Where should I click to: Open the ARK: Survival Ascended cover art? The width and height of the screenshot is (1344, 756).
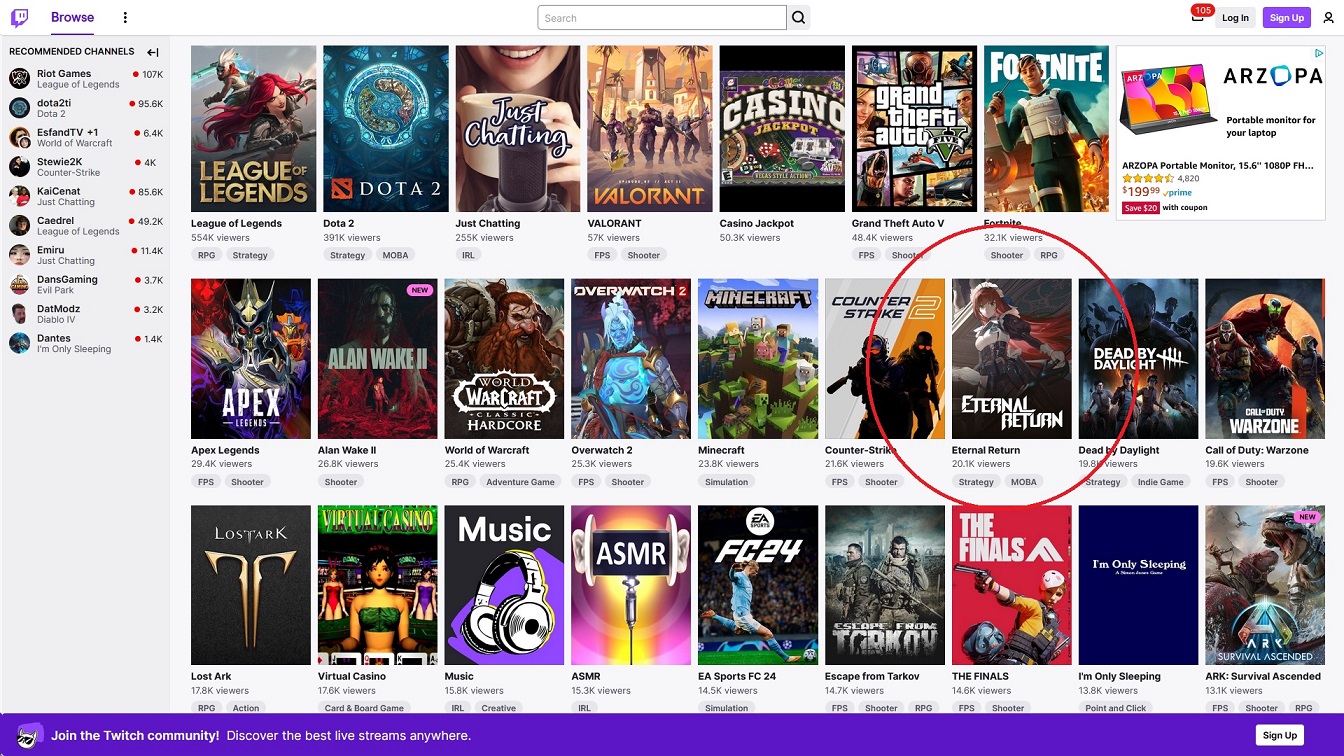pos(1265,585)
